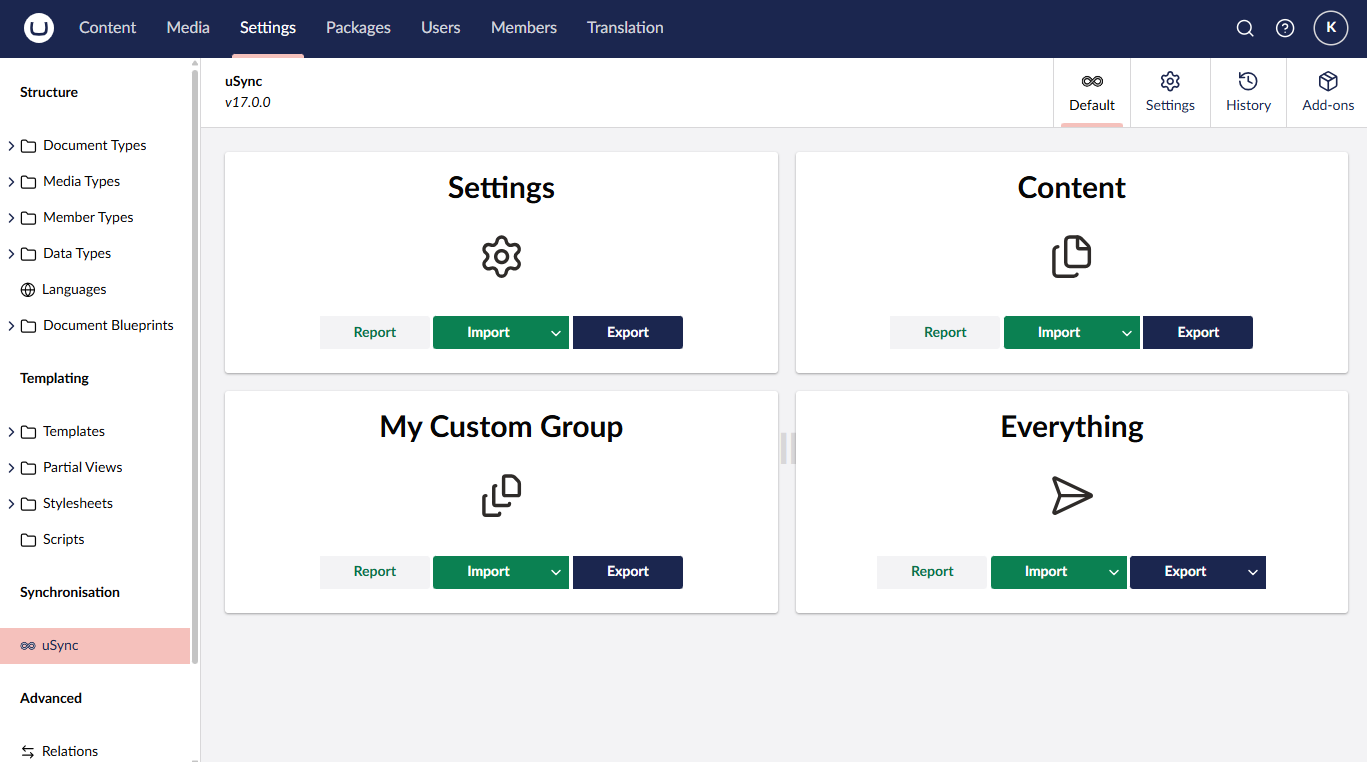Switch to the uSync Add-ons tab
Viewport: 1367px width, 762px height.
click(1328, 93)
